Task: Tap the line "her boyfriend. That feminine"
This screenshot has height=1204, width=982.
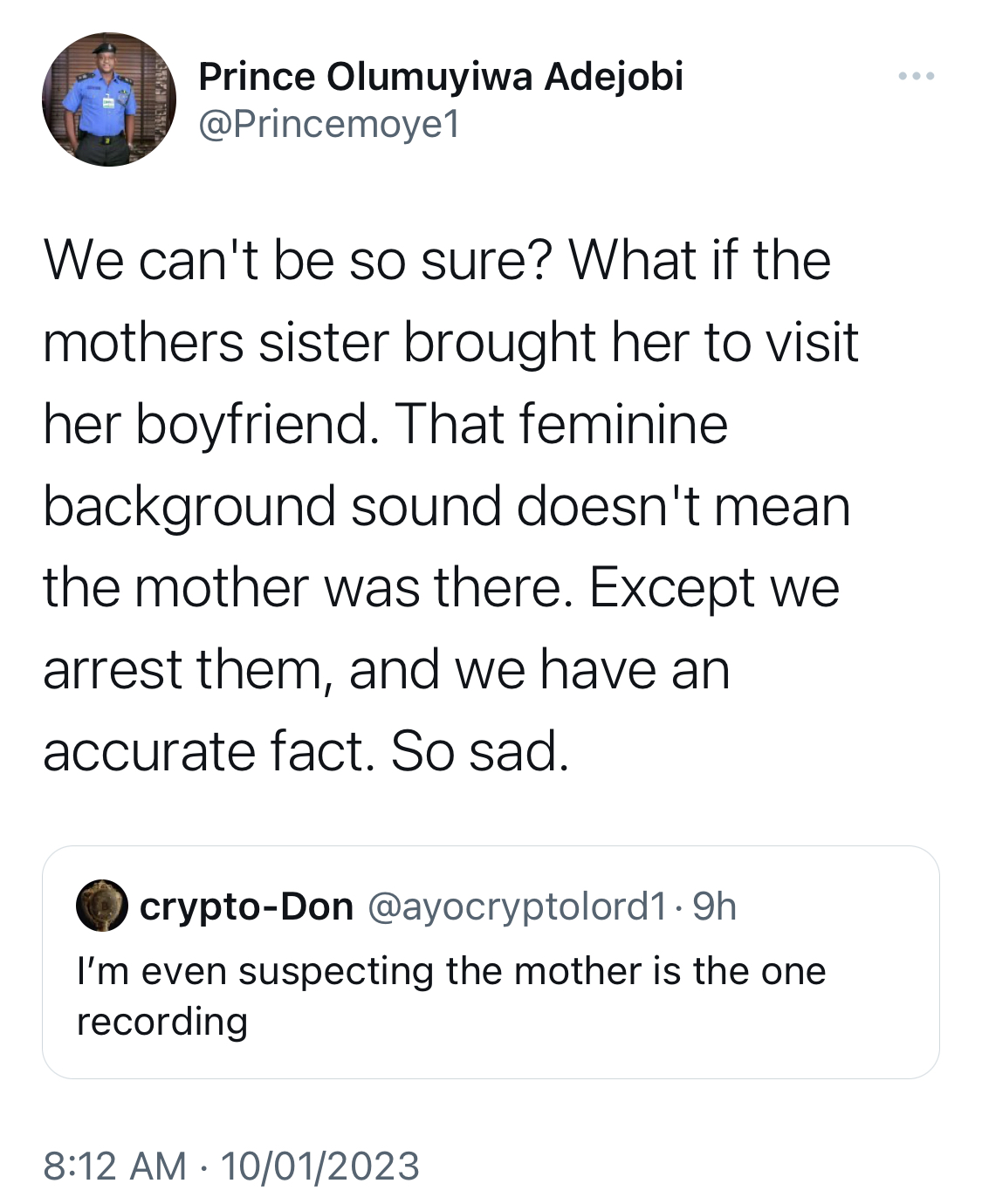Action: click(x=386, y=424)
